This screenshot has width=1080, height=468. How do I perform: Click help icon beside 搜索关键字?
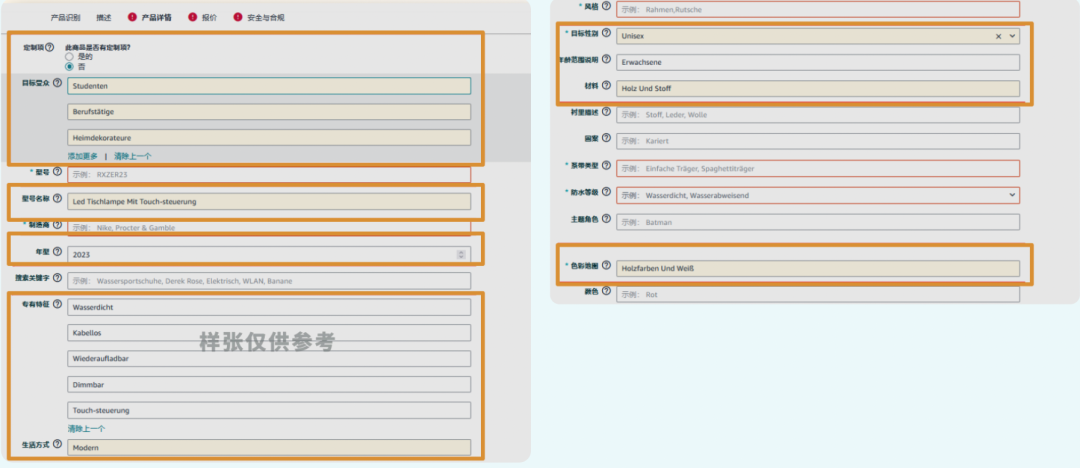click(x=57, y=279)
